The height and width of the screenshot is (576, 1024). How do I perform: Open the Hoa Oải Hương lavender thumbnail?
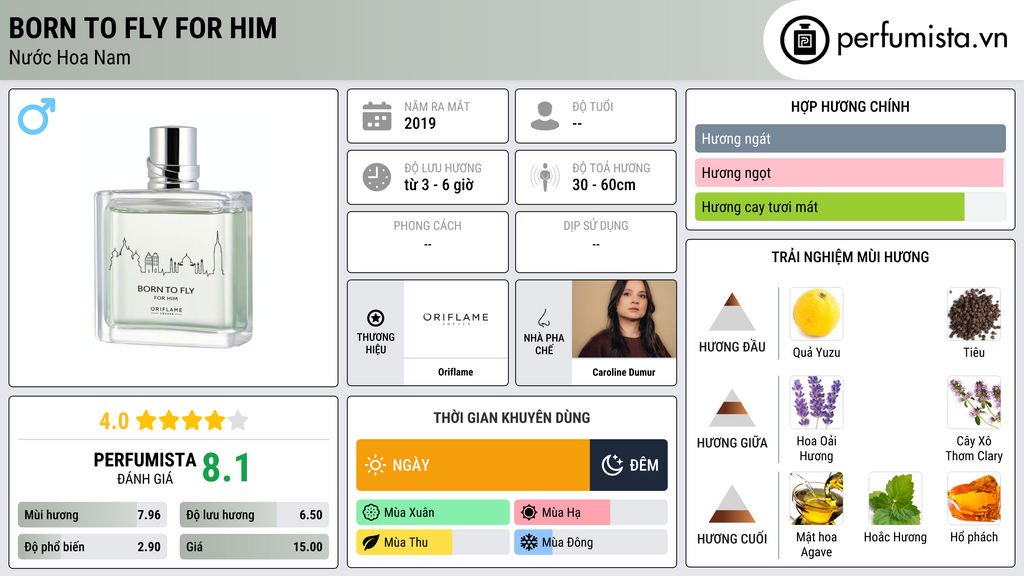(x=816, y=402)
